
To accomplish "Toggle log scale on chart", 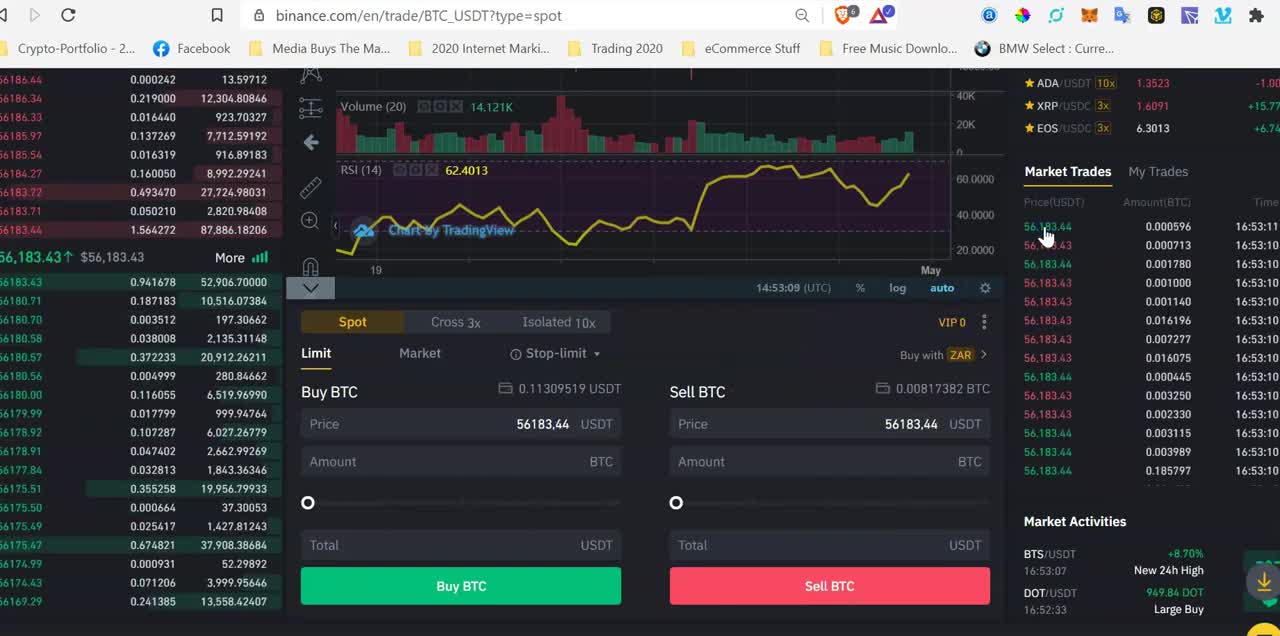I will [x=898, y=288].
